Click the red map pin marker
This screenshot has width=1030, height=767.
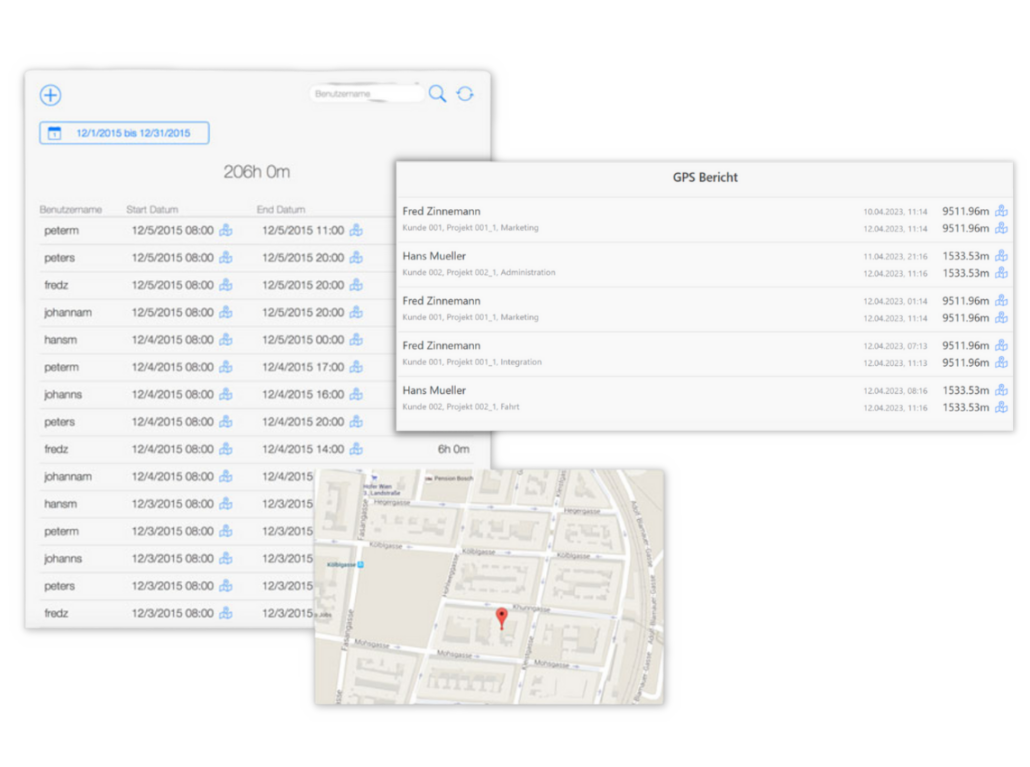(x=502, y=618)
